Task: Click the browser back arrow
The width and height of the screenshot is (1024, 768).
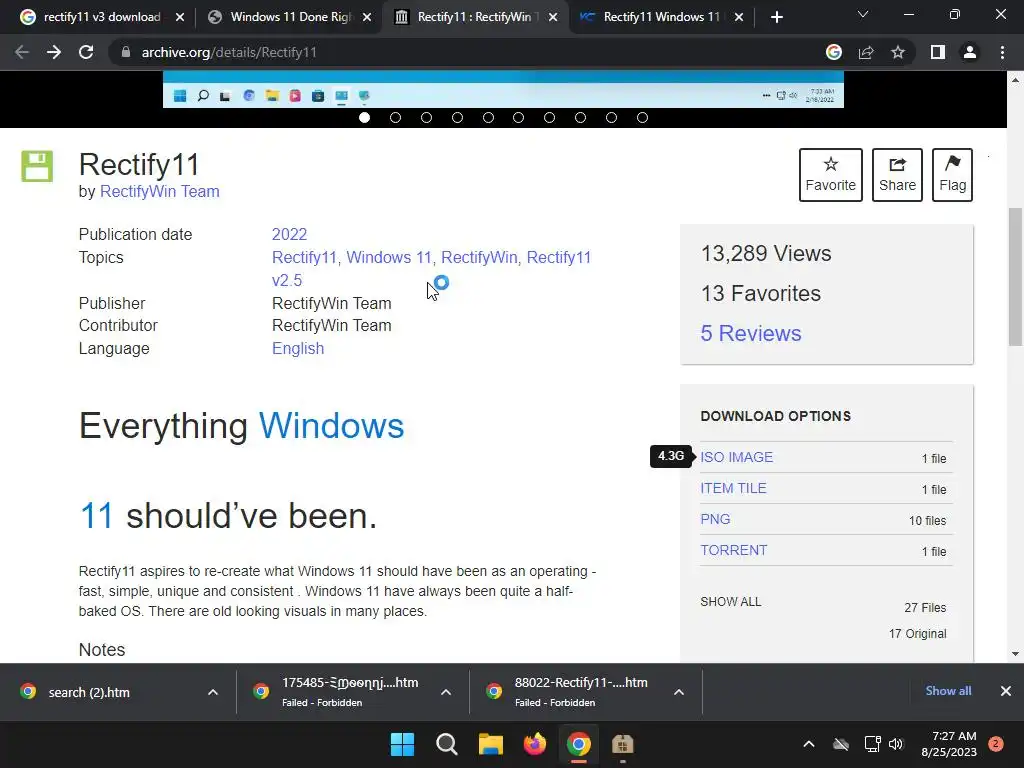Action: click(22, 52)
